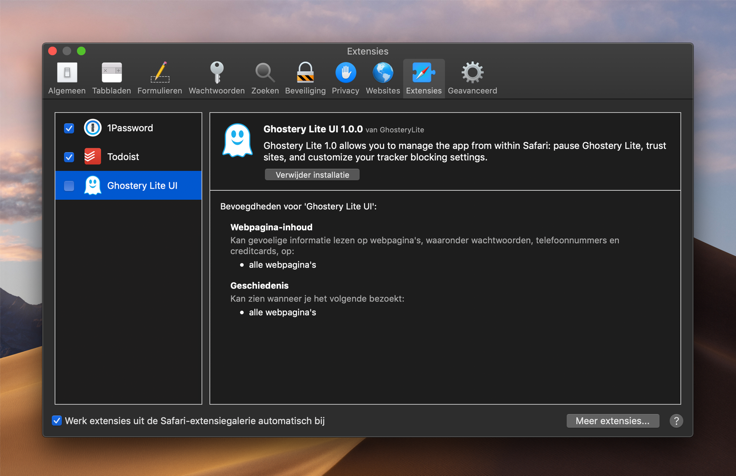Click the Geschiedenis heading

coord(259,285)
